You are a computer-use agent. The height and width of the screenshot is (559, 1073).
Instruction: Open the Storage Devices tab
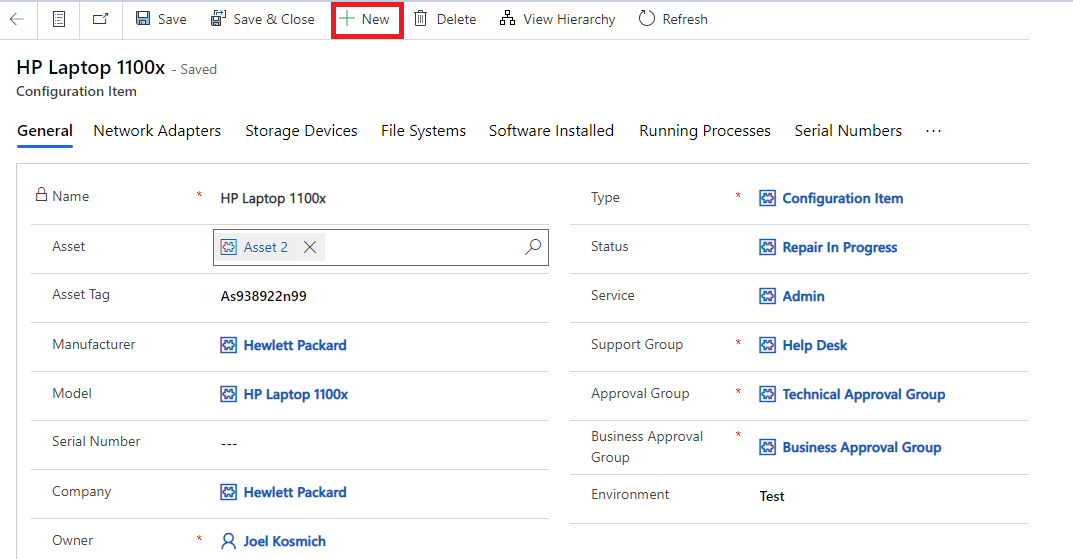tap(301, 131)
